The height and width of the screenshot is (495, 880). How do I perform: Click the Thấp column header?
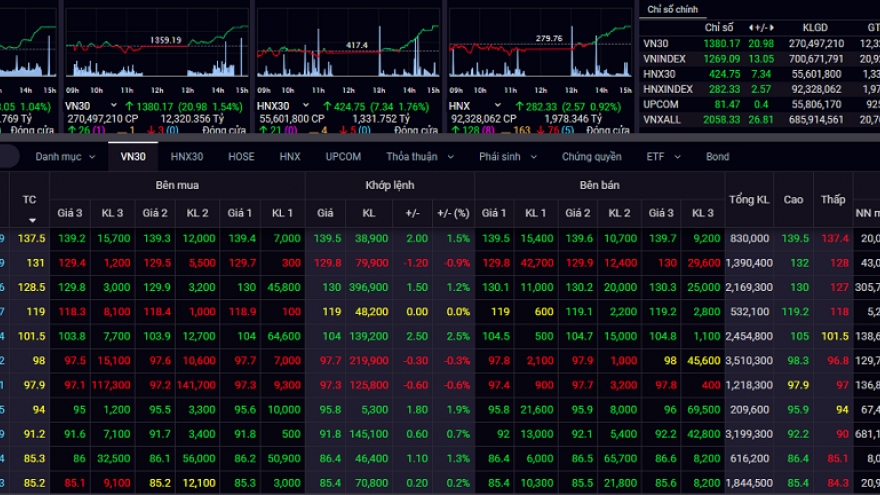coord(833,199)
